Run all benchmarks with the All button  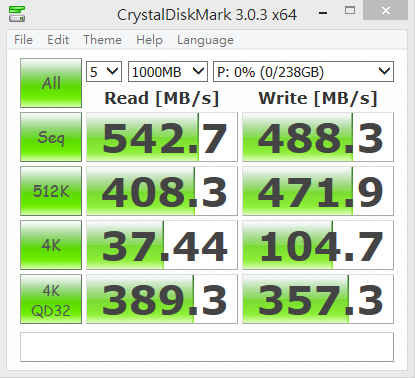tap(51, 83)
